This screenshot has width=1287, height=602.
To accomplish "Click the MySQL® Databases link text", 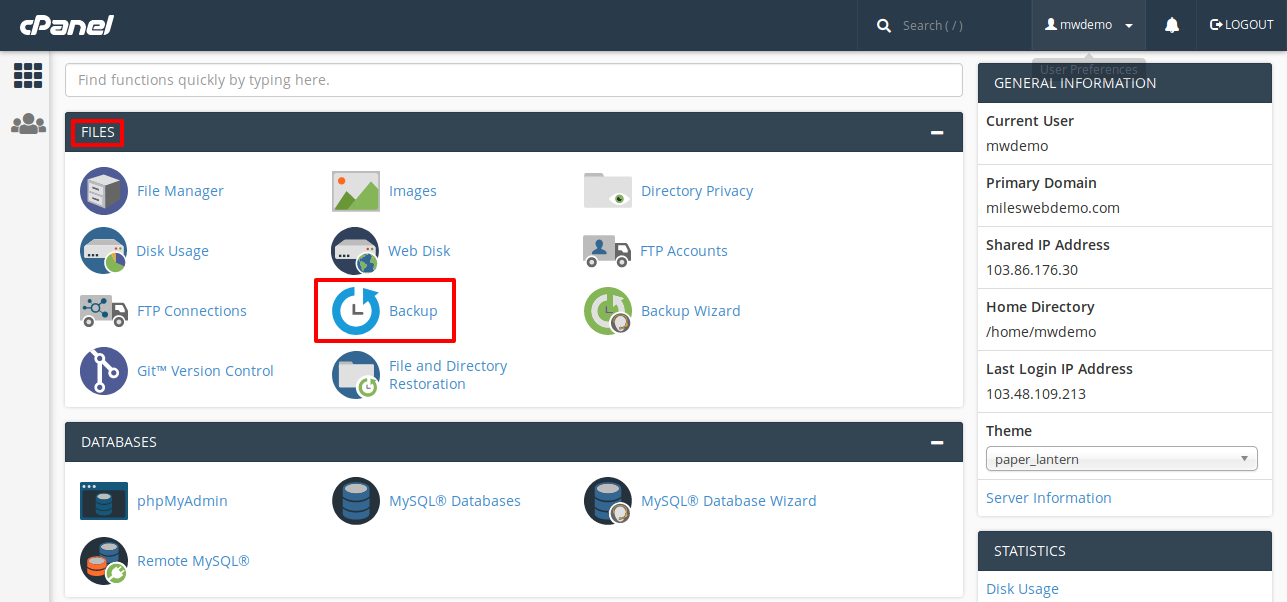I will [455, 501].
